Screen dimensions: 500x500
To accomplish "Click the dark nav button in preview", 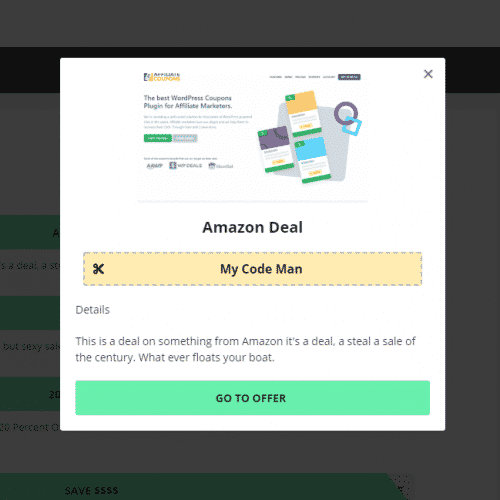I will pyautogui.click(x=349, y=77).
